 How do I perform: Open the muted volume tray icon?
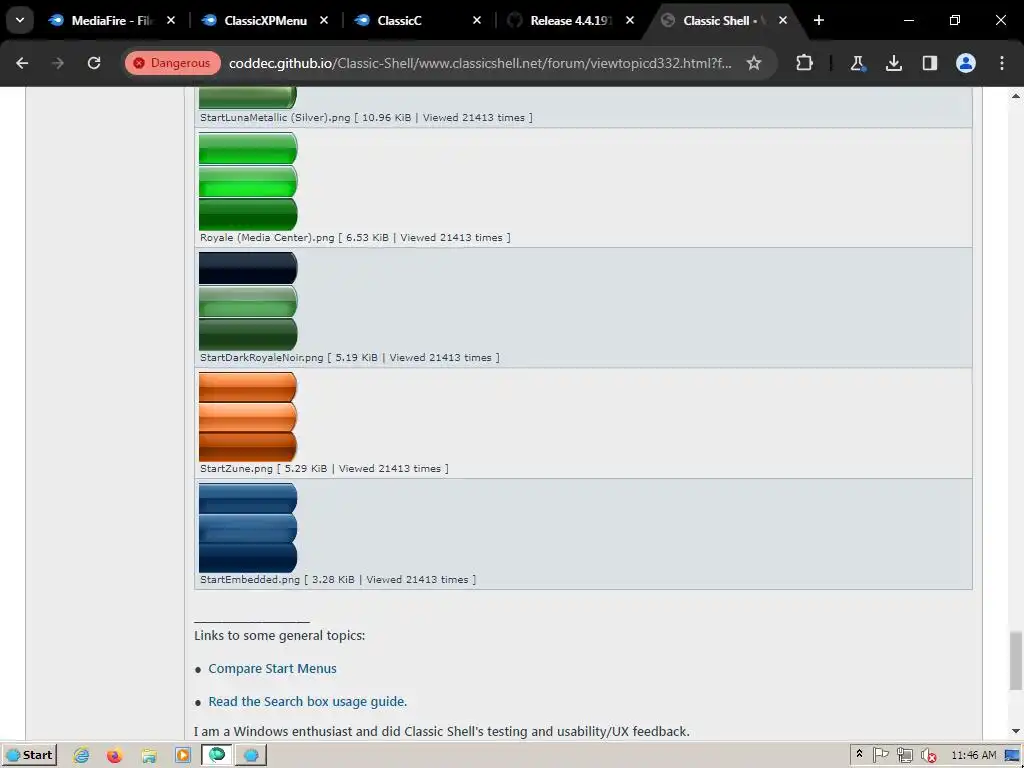[x=928, y=756]
